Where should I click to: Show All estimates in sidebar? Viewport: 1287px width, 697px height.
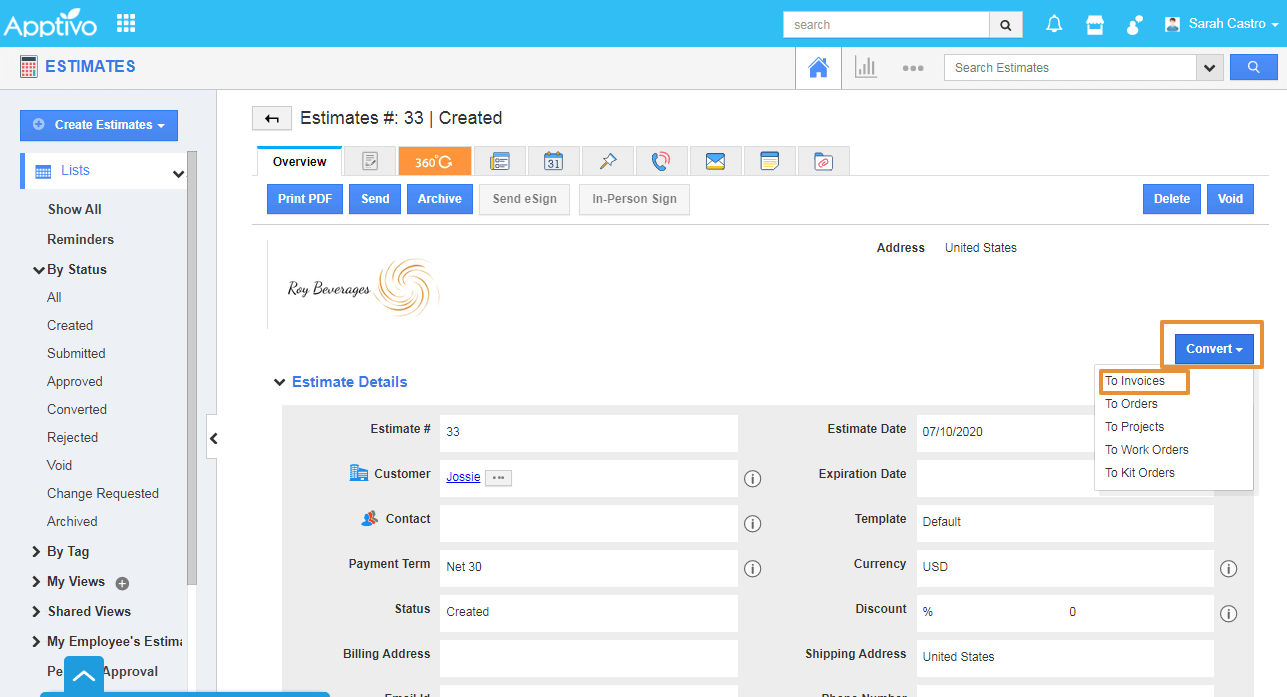(75, 209)
